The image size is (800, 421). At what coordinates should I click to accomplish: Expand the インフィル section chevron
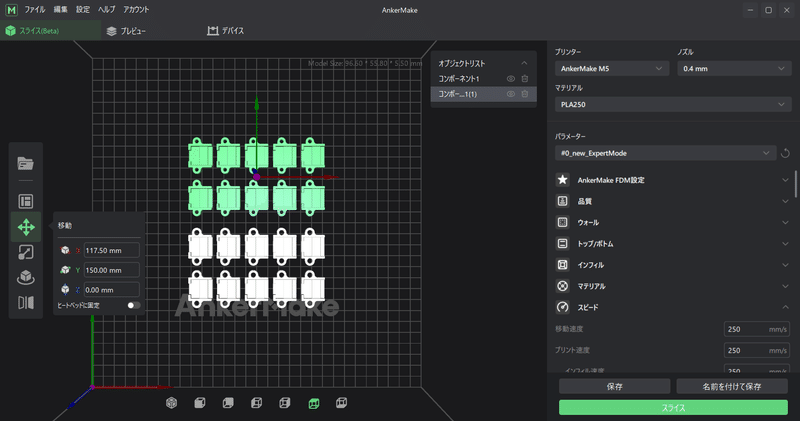coord(785,265)
